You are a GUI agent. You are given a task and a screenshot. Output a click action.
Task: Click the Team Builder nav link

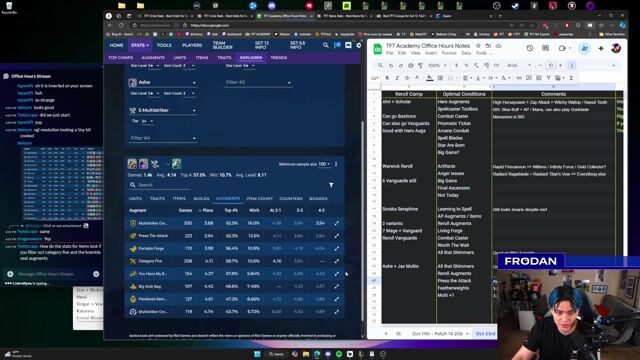pos(223,45)
